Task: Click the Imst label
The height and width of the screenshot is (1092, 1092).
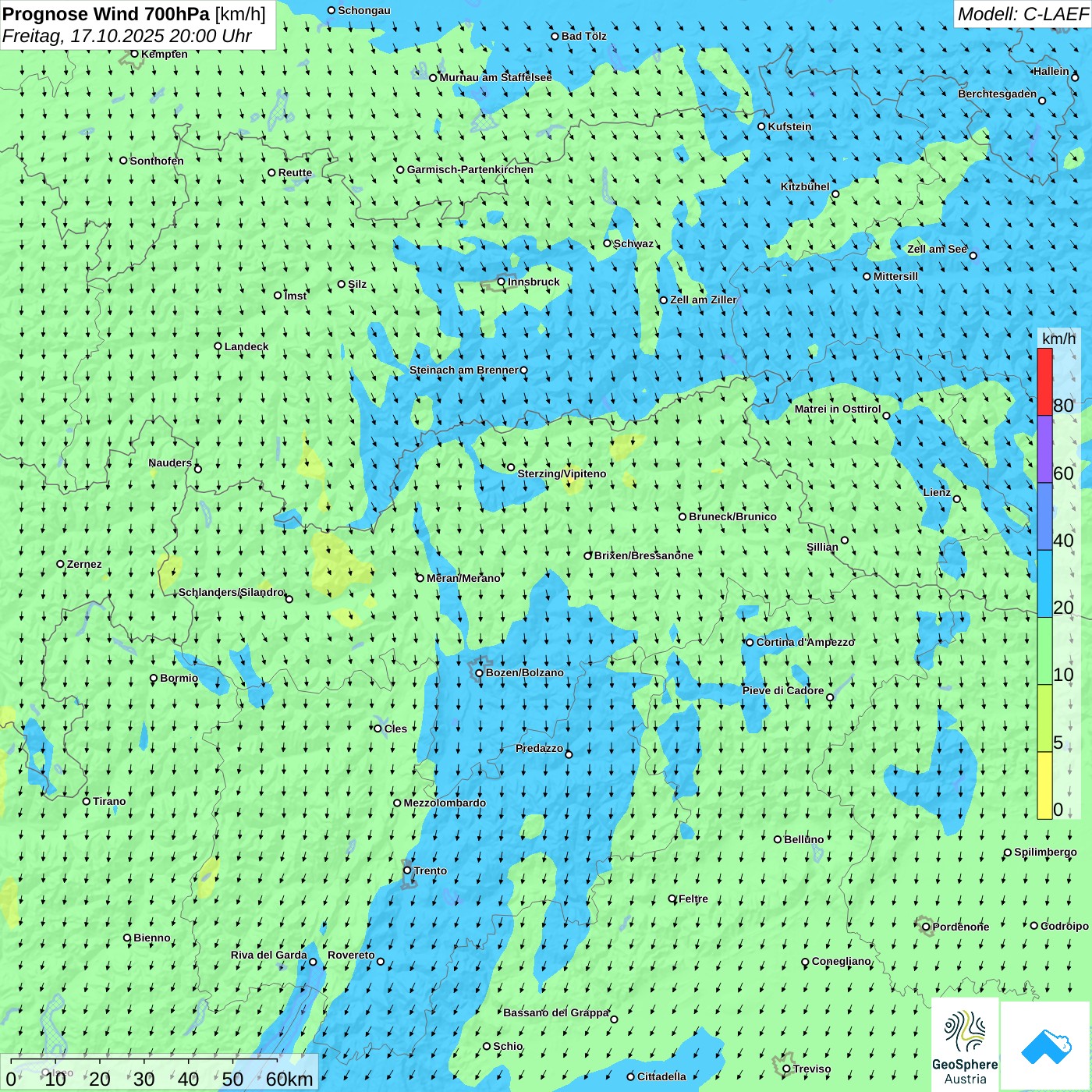Action: (295, 296)
